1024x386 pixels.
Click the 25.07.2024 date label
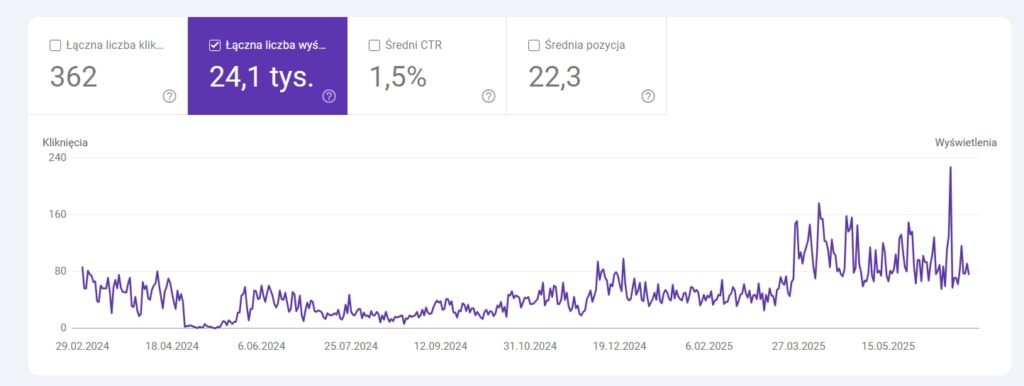coord(351,346)
